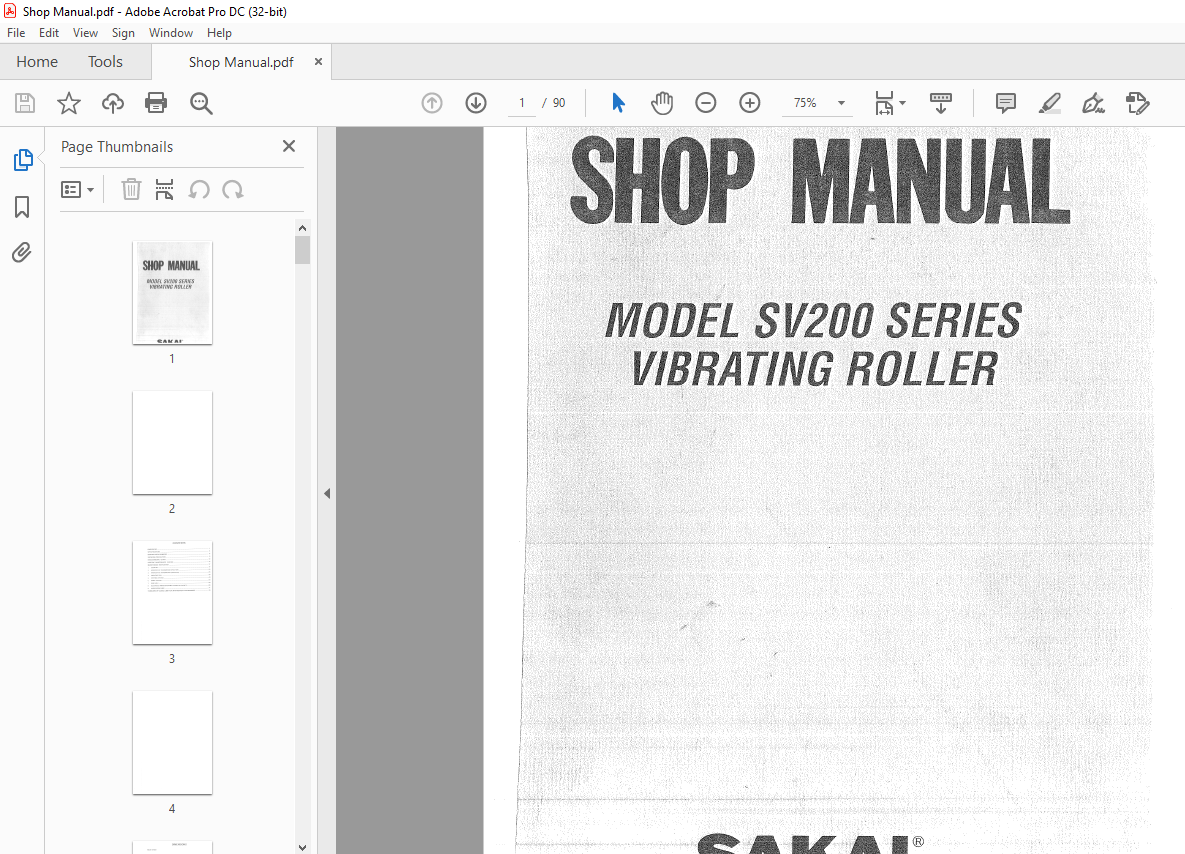Open the thumbnails options dropdown menu
This screenshot has width=1185, height=854.
(77, 190)
